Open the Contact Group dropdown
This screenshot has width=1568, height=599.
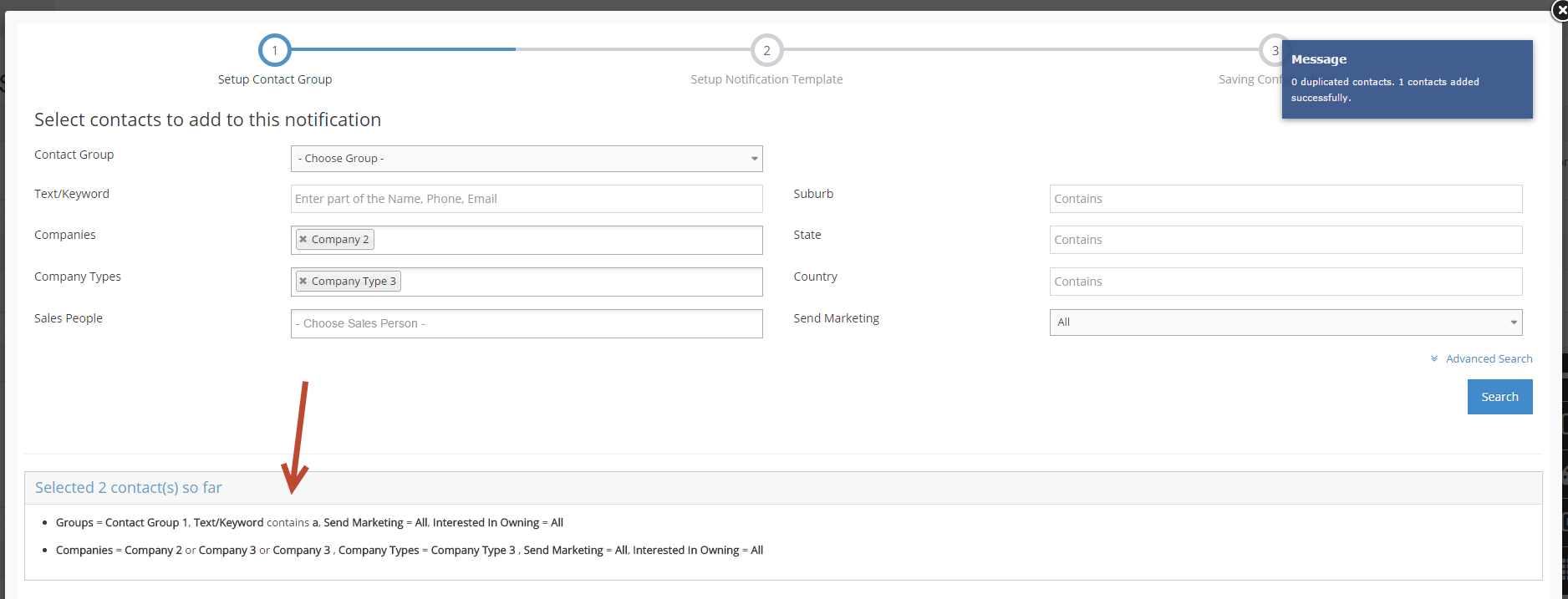pyautogui.click(x=526, y=159)
